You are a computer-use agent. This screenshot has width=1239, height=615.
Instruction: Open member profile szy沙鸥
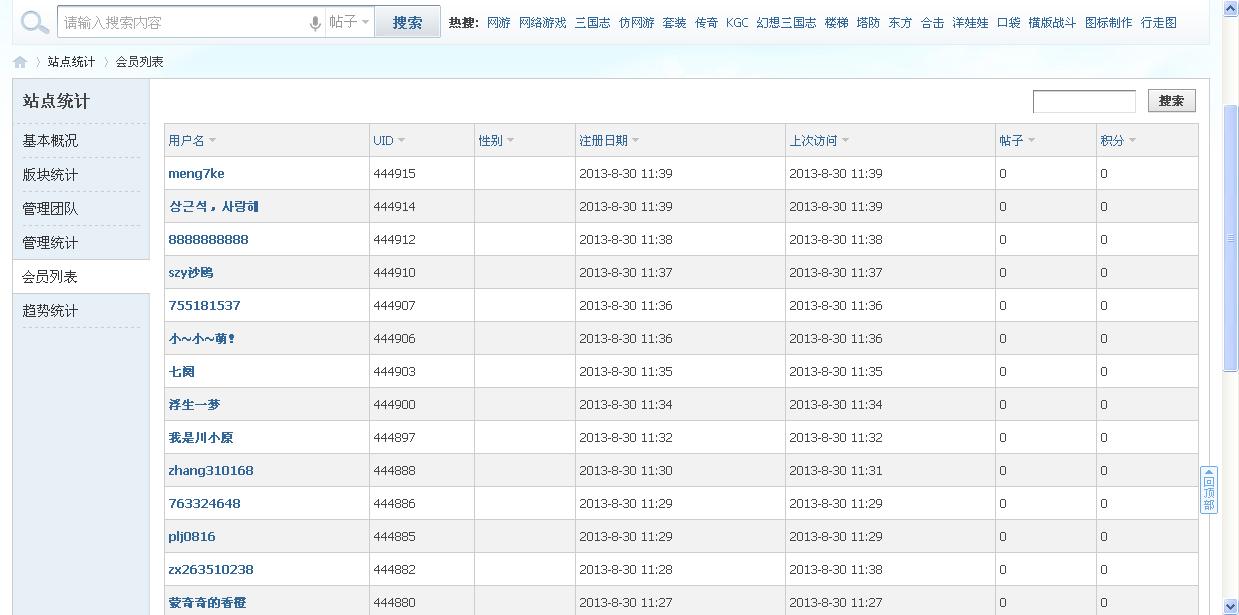click(x=190, y=273)
